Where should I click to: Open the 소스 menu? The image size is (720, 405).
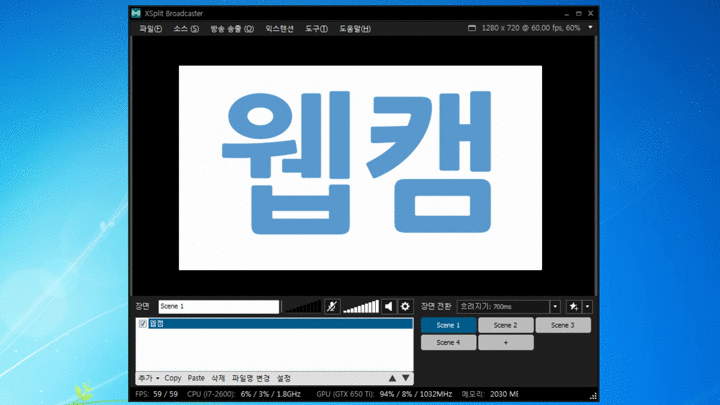click(186, 28)
